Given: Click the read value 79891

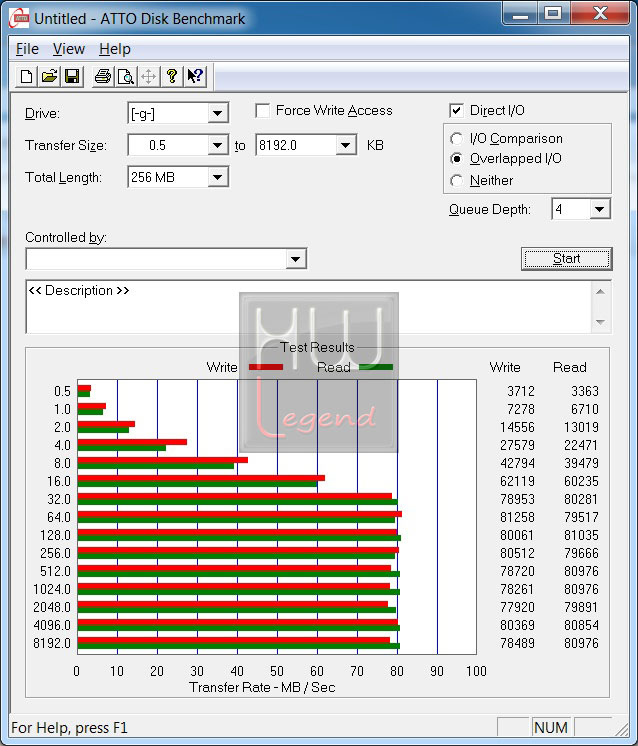Looking at the screenshot, I should (581, 607).
